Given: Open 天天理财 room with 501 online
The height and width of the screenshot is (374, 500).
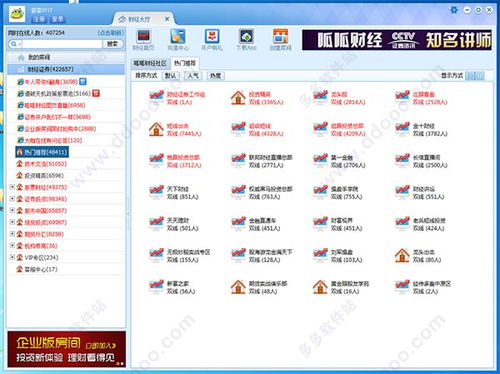Looking at the screenshot, I should point(174,224).
